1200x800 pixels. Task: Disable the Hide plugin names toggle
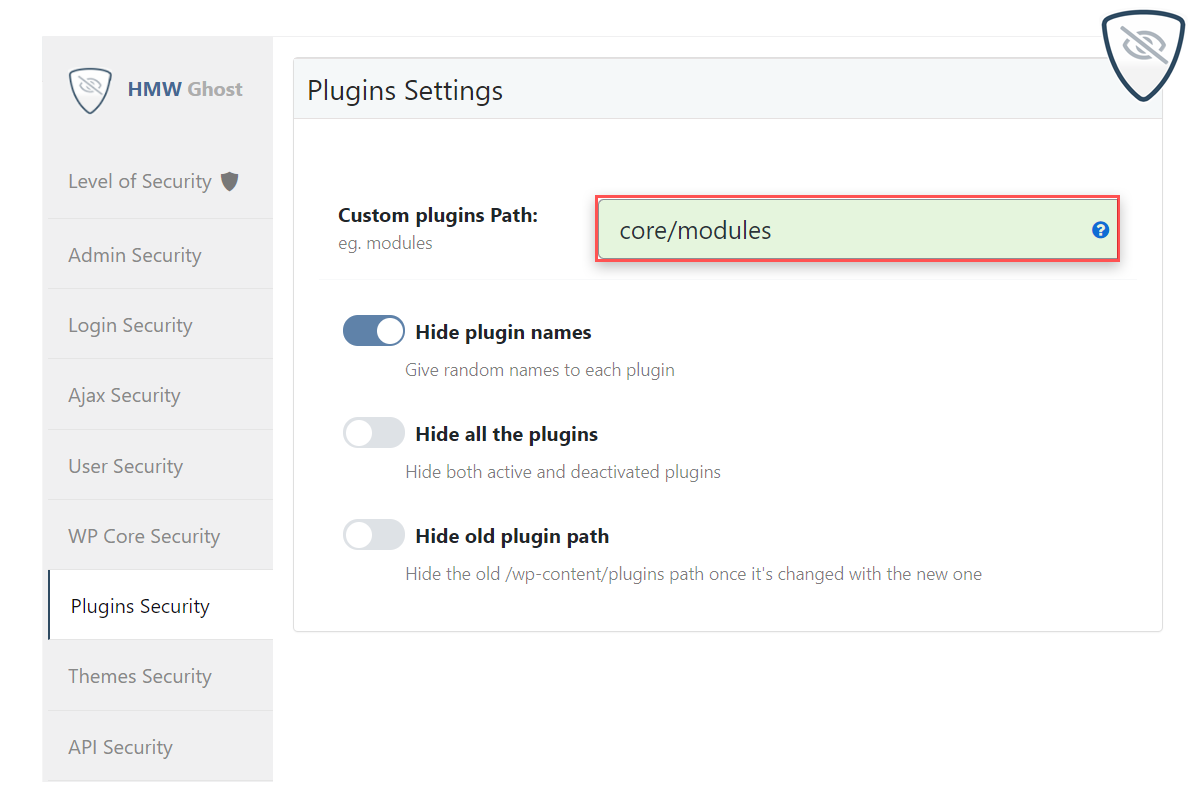pyautogui.click(x=374, y=331)
